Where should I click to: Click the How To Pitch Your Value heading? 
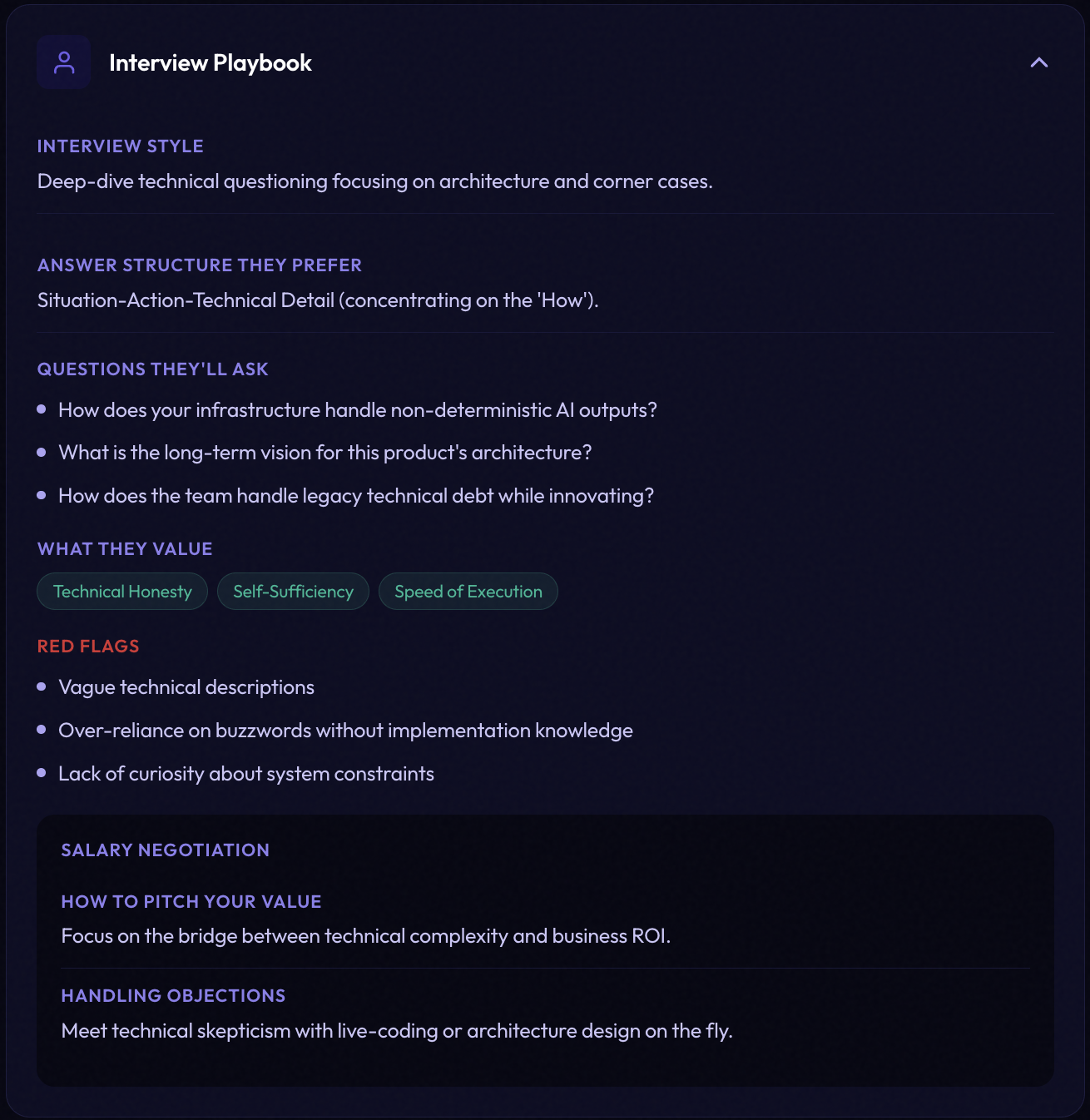pos(191,902)
